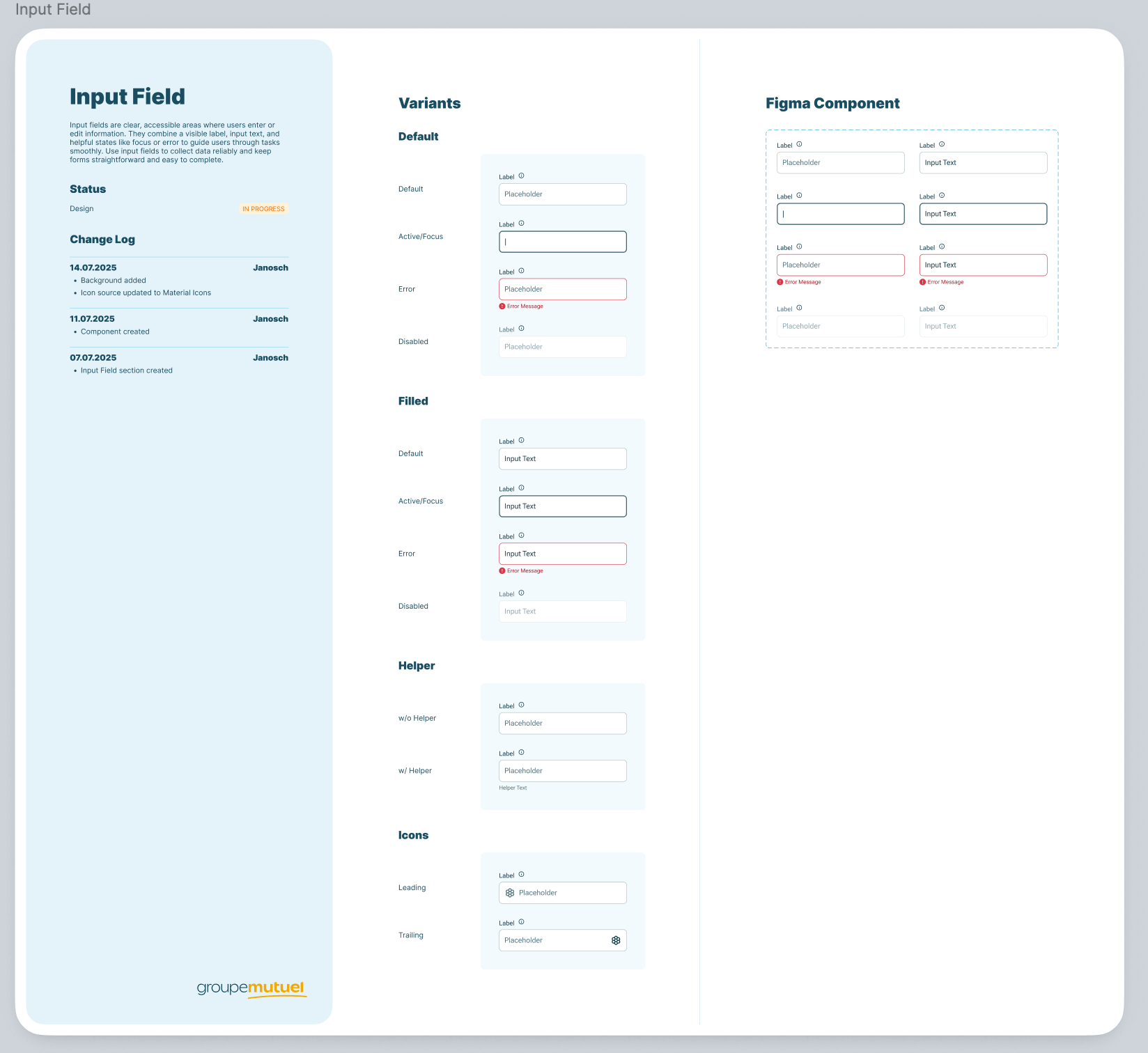Click the w/o Helper placeholder input field

click(x=562, y=724)
